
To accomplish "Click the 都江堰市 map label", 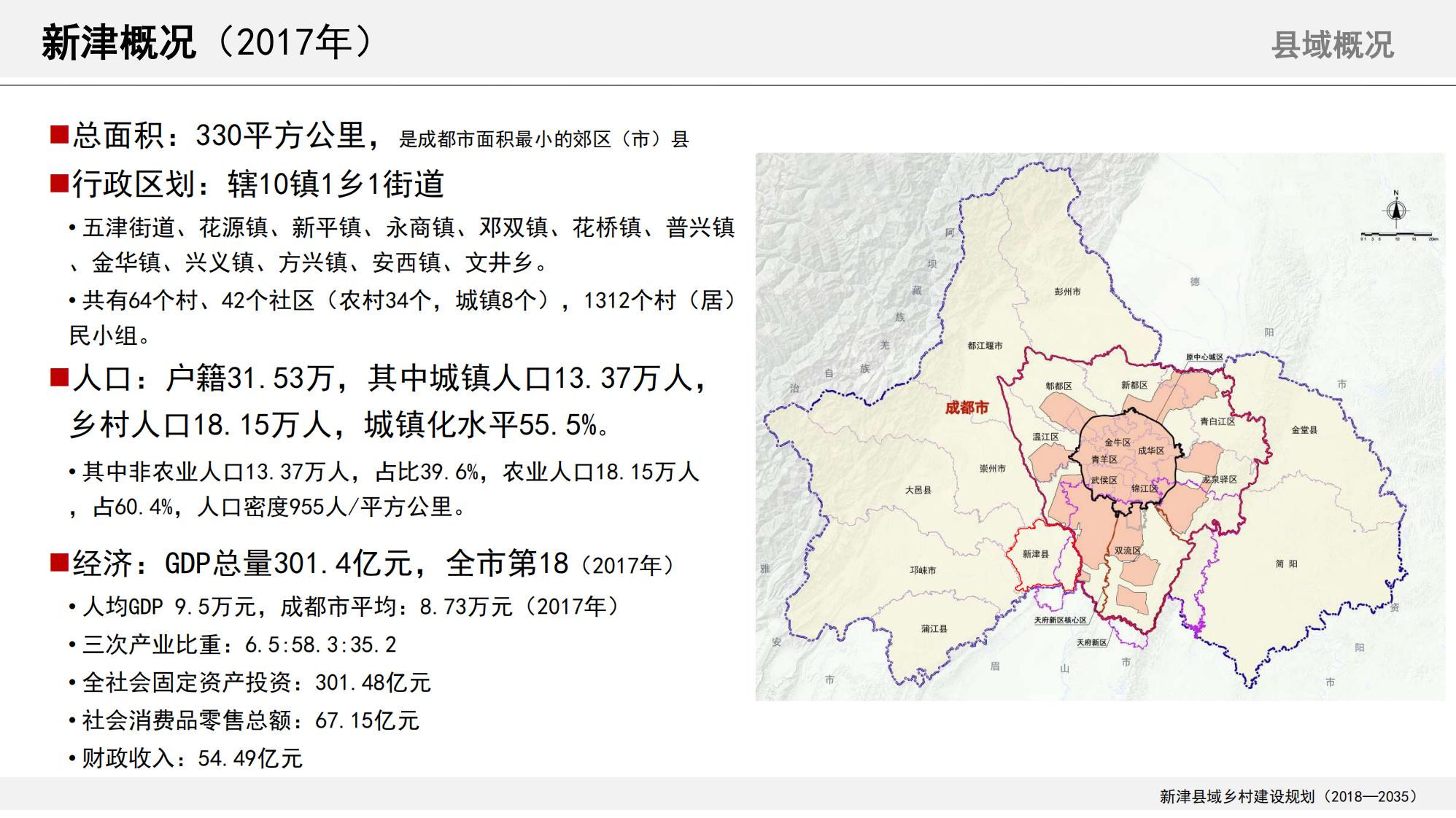I will (x=985, y=346).
